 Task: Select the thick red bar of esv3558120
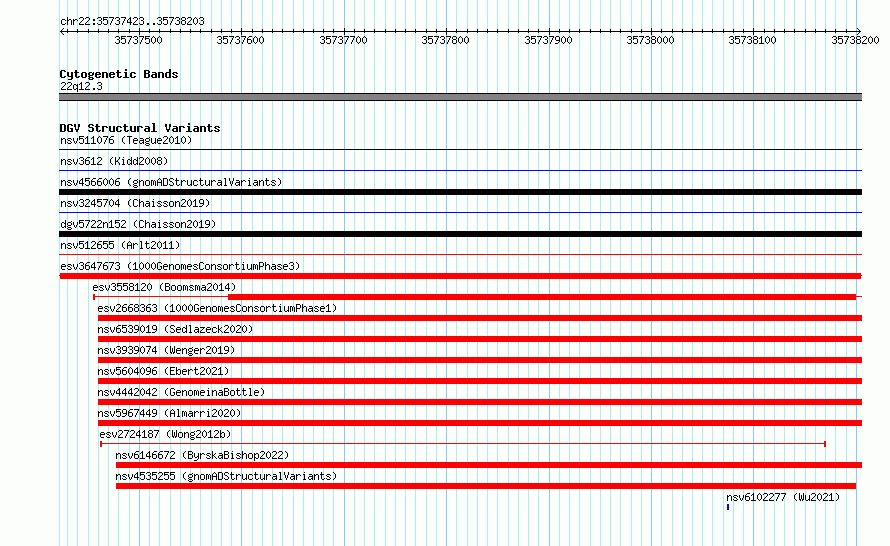coord(541,297)
